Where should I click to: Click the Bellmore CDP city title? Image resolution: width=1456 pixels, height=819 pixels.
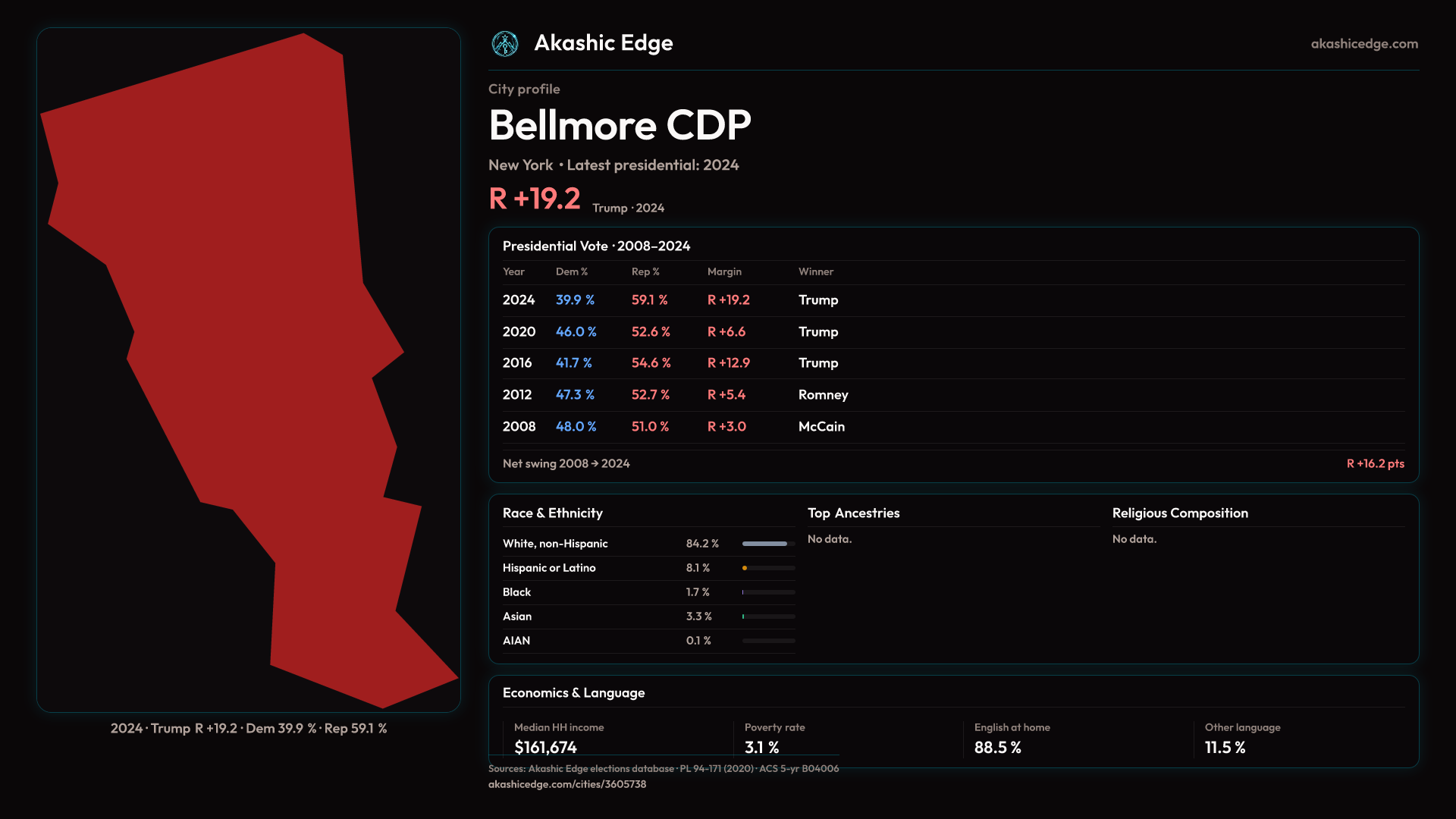tap(620, 125)
